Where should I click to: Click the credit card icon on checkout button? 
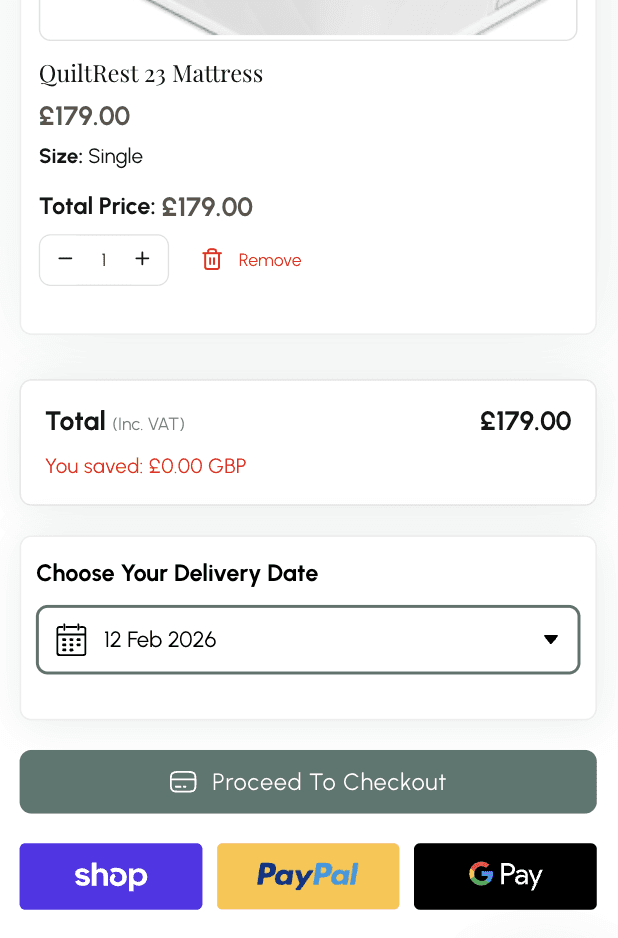(x=184, y=782)
